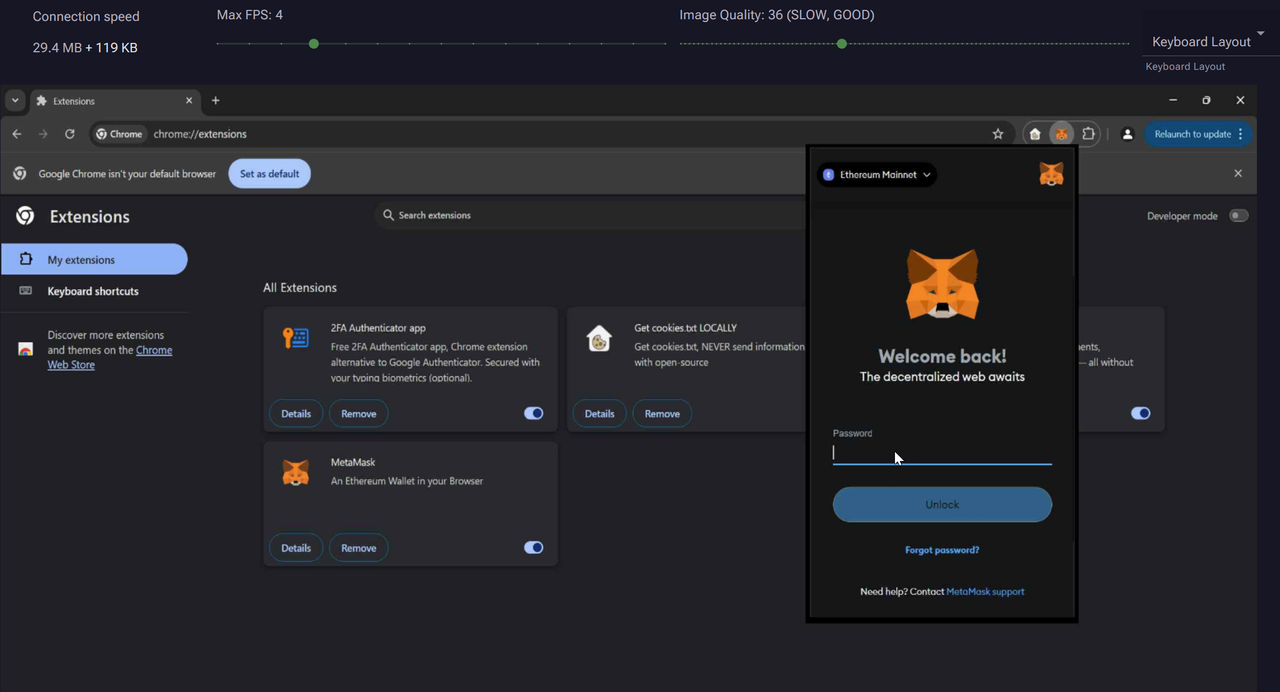Viewport: 1280px width, 692px height.
Task: Reload the page with the refresh icon
Action: pyautogui.click(x=70, y=134)
